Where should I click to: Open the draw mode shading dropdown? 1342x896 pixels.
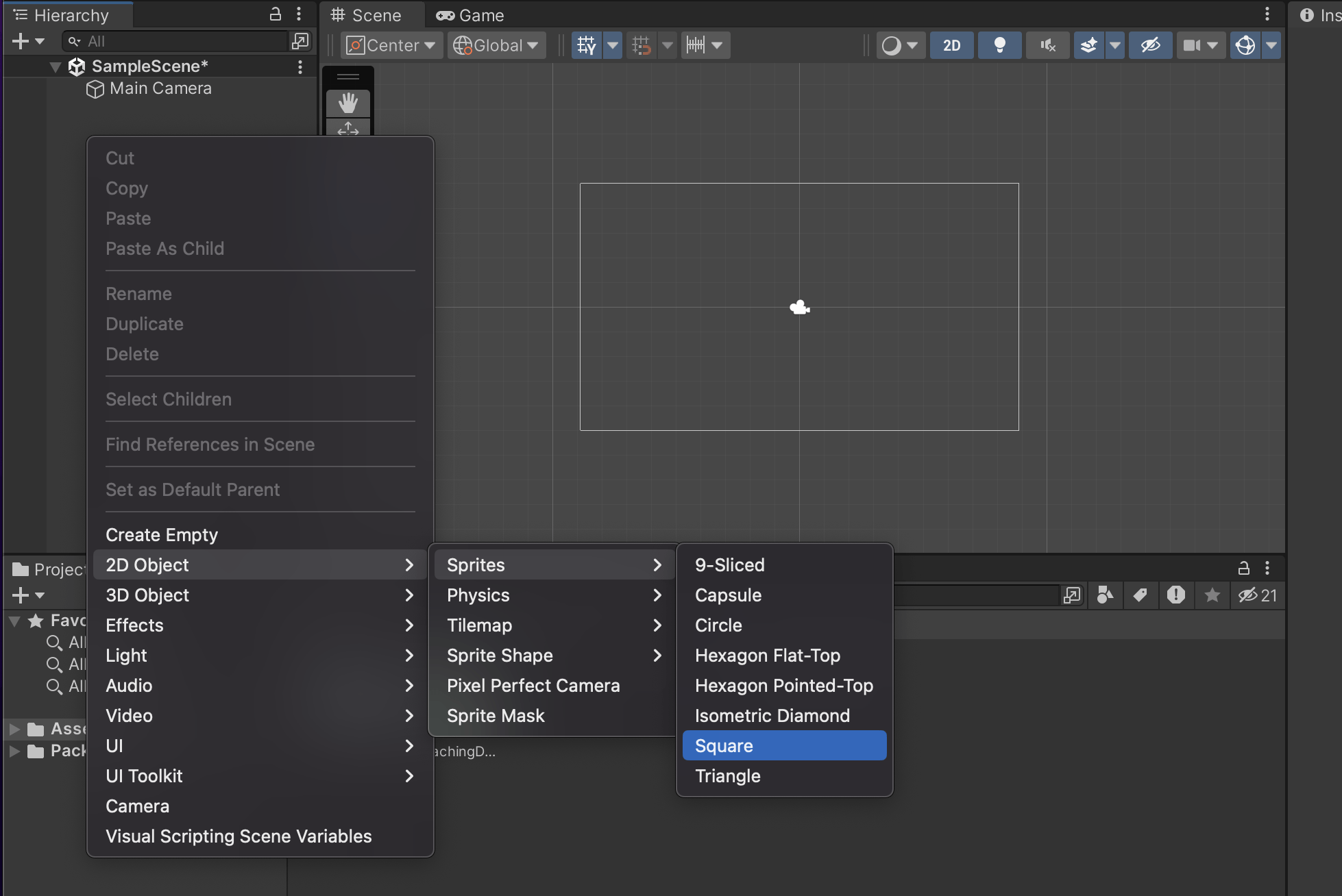coord(899,45)
